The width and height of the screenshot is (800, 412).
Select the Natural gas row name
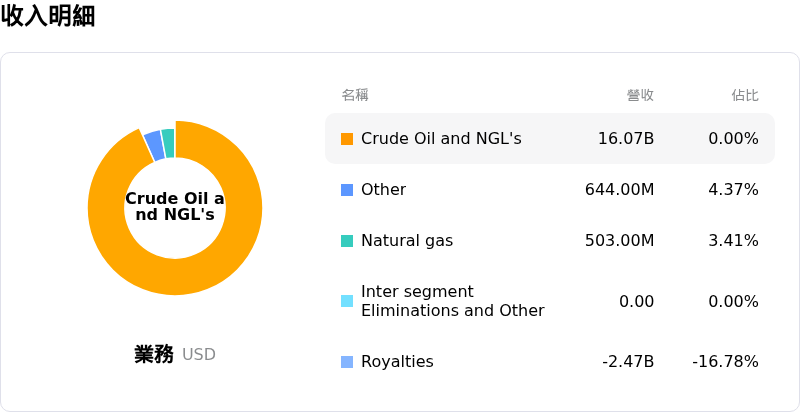coord(407,241)
